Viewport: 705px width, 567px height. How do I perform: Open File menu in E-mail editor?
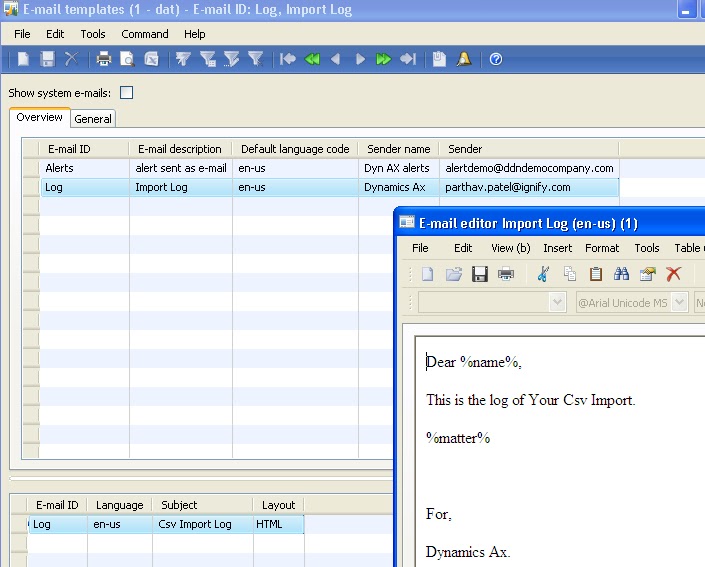pyautogui.click(x=420, y=248)
